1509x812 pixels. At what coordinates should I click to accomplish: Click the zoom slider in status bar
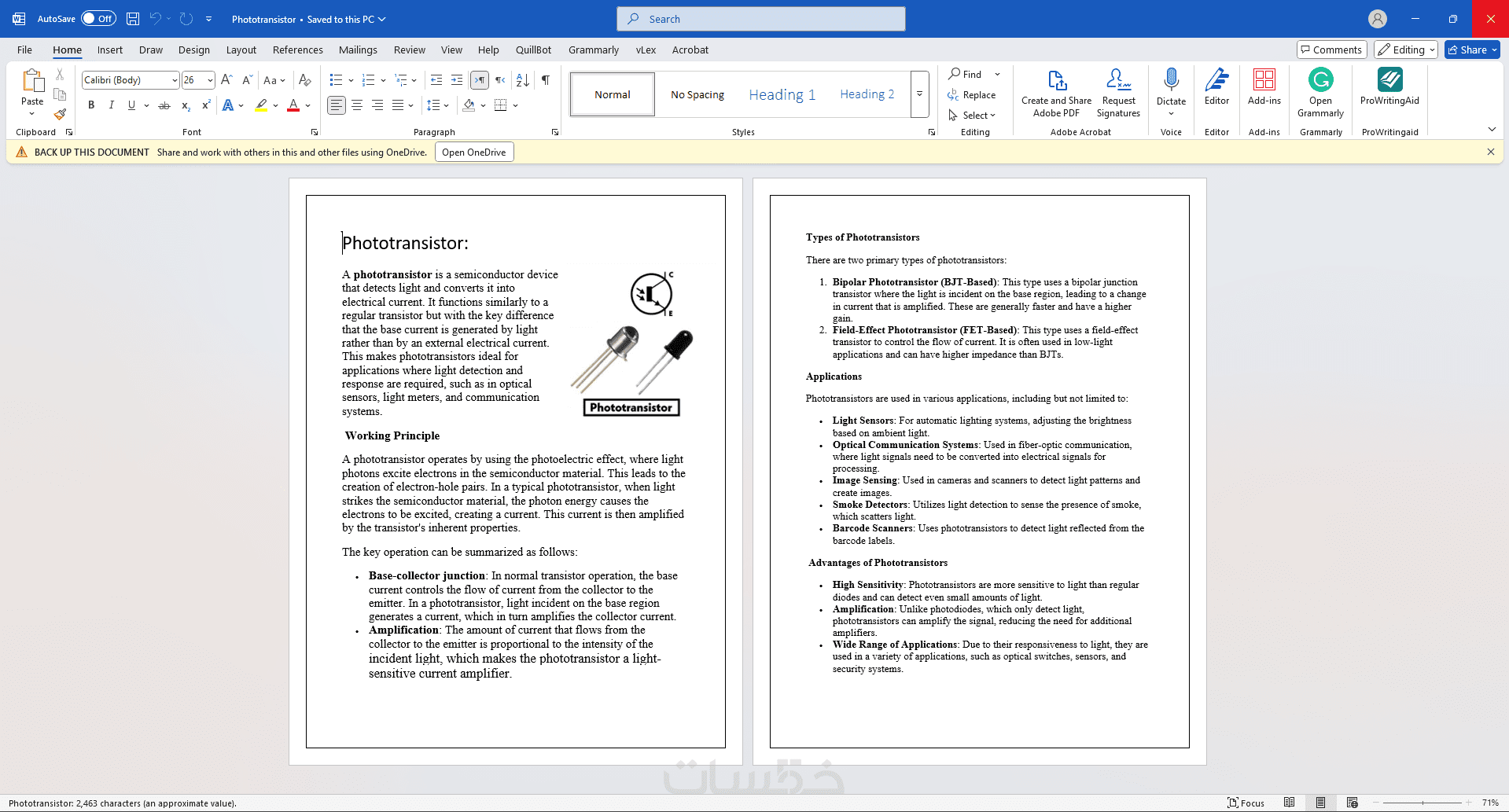tap(1423, 803)
